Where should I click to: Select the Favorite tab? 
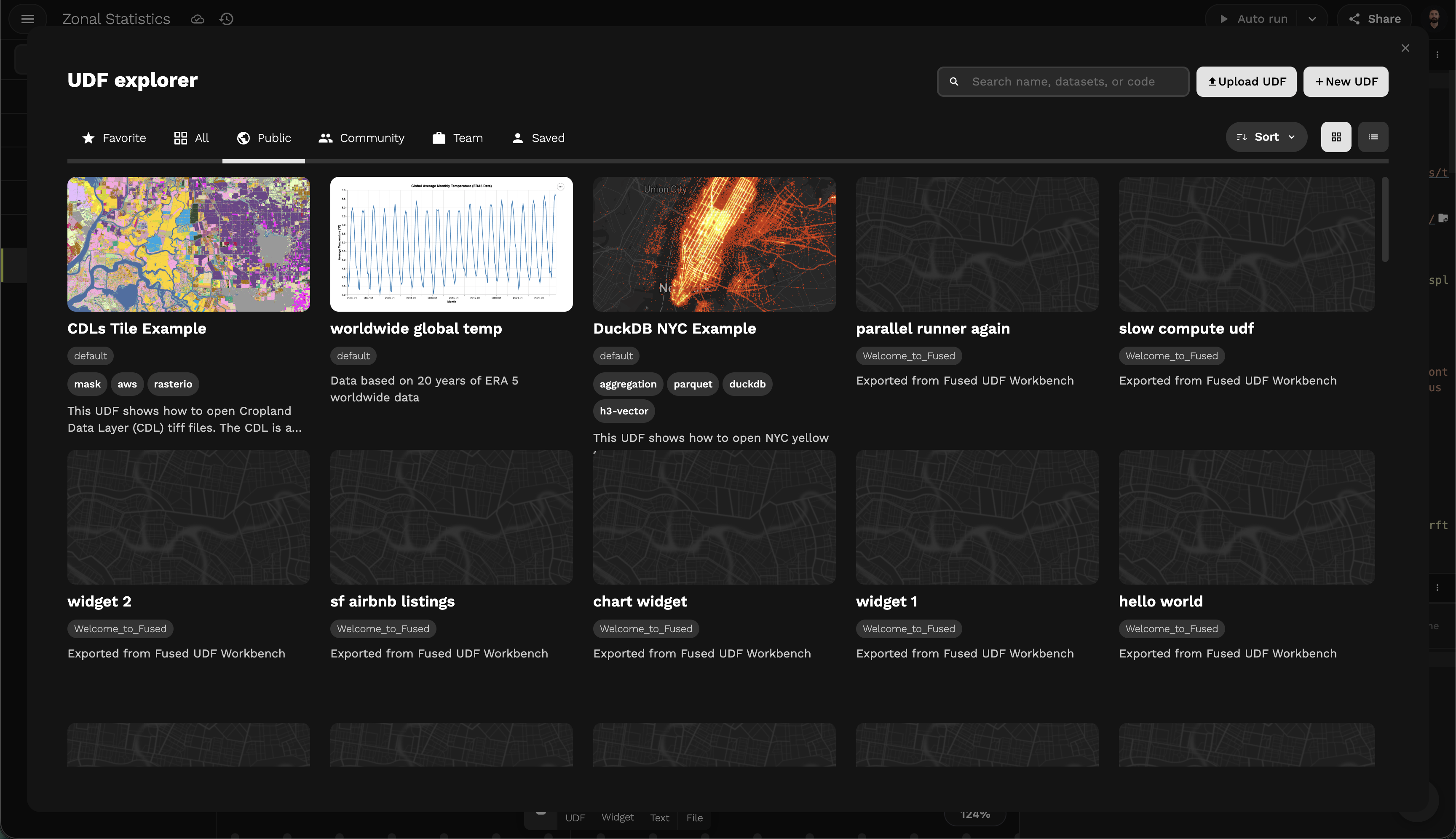114,138
